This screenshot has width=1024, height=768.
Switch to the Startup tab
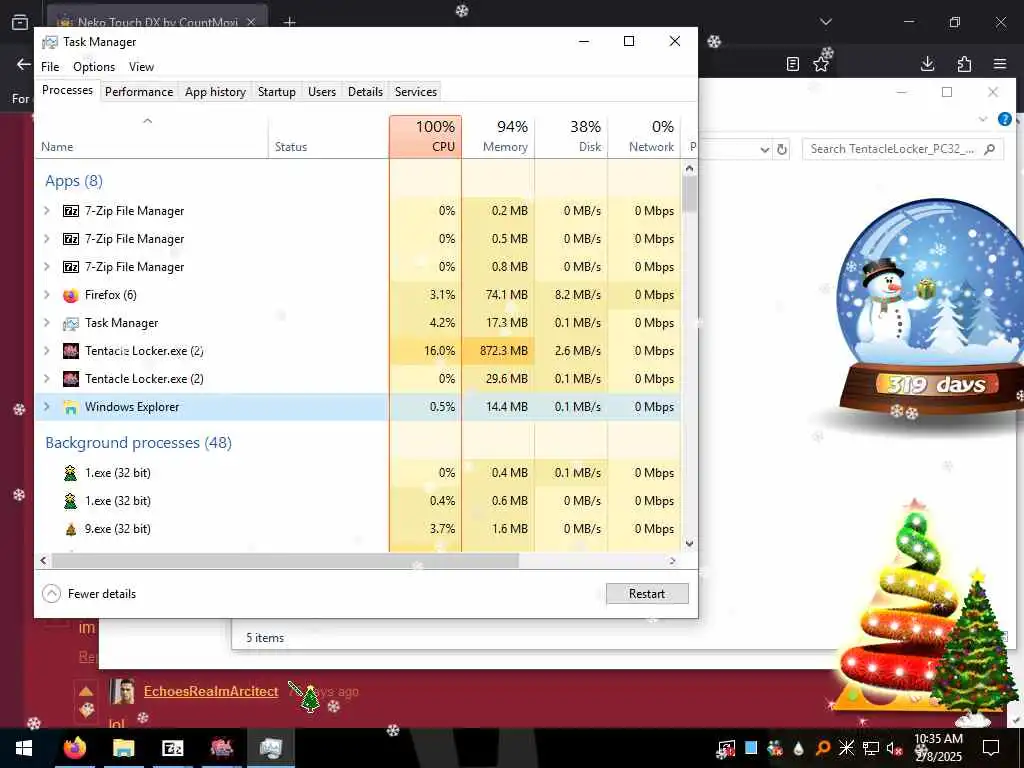point(277,92)
